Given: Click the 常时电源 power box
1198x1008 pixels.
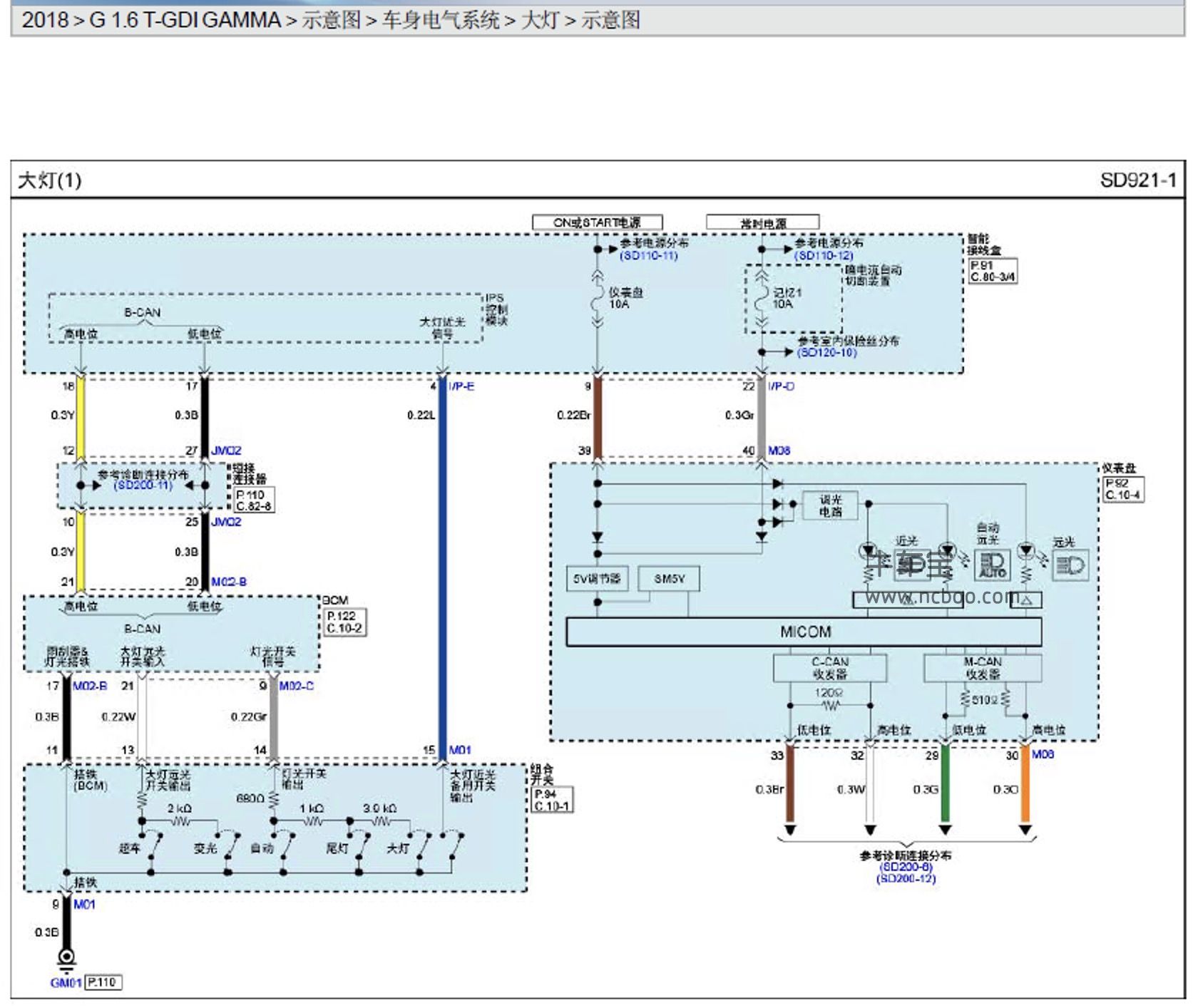Looking at the screenshot, I should pos(762,222).
